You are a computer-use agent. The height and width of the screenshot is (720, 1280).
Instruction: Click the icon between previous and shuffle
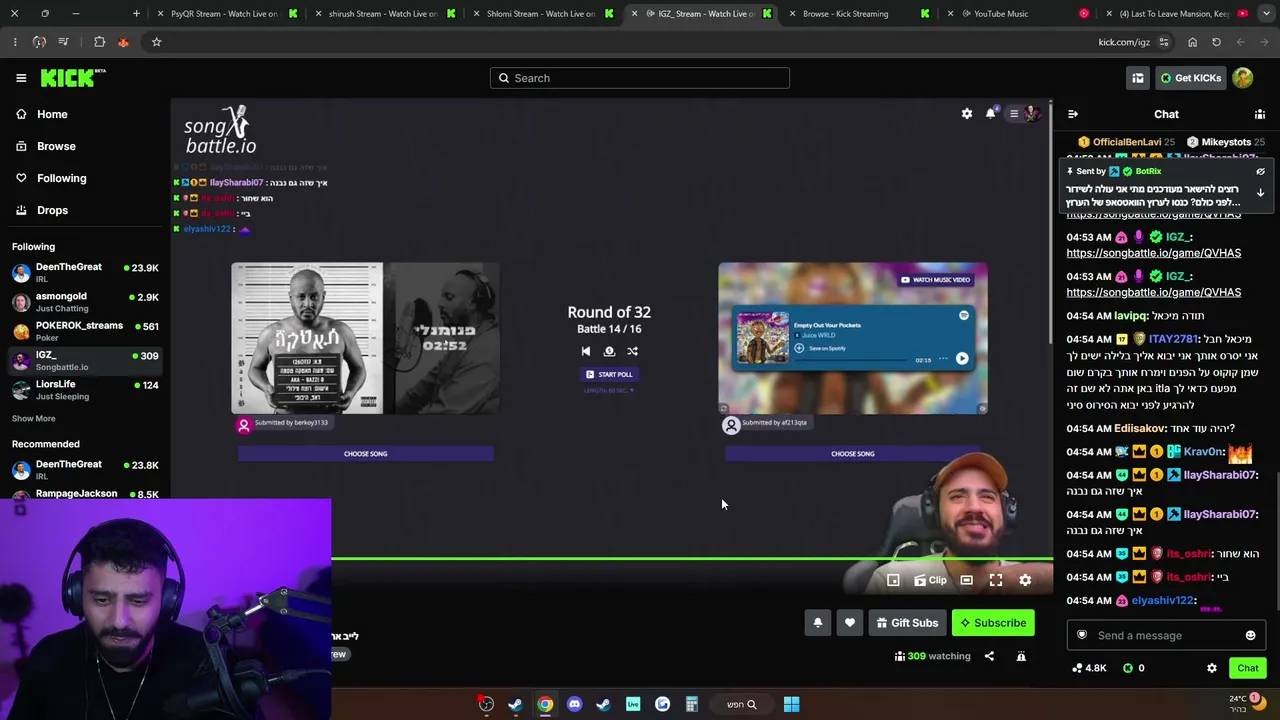(609, 351)
